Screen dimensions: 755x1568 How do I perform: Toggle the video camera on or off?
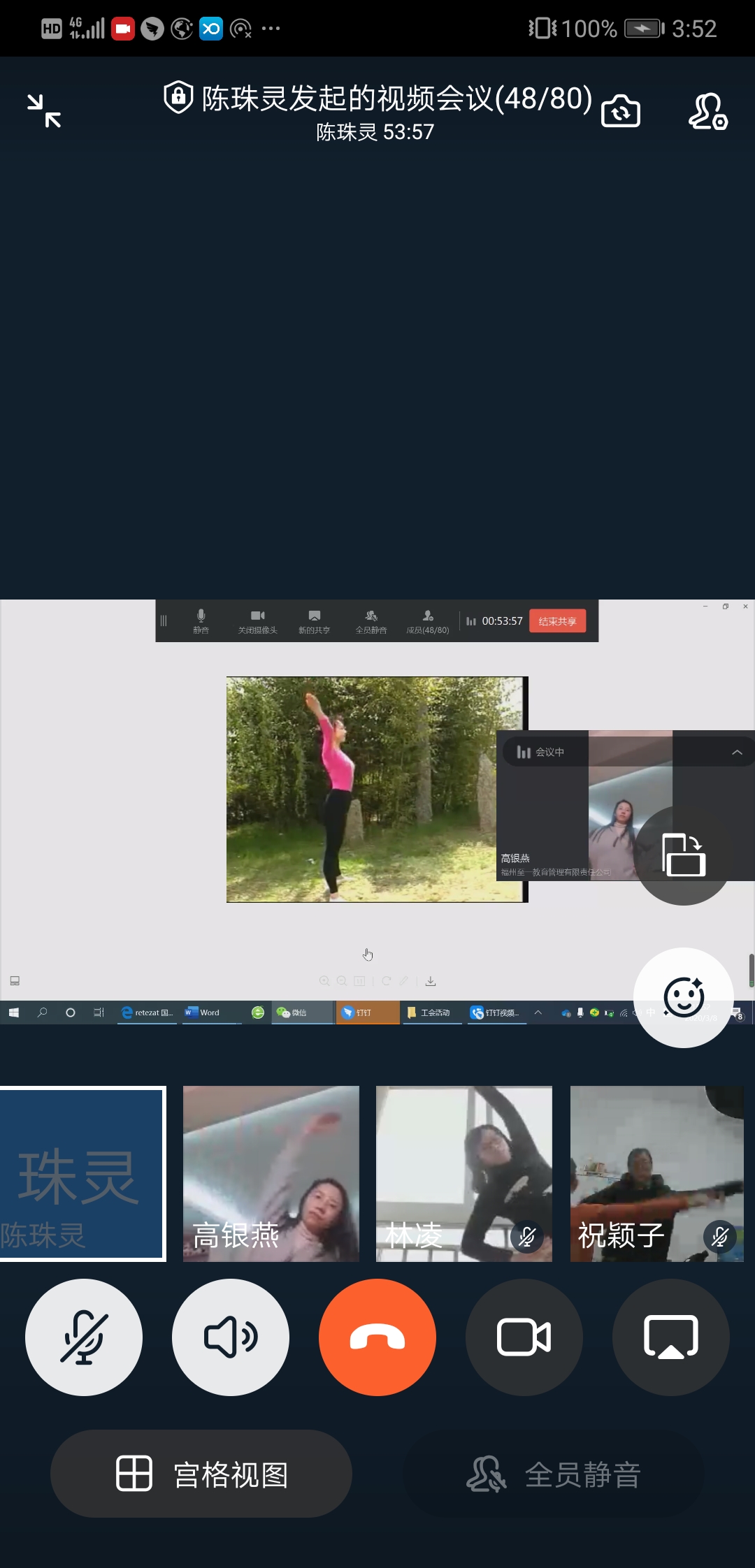point(524,1337)
